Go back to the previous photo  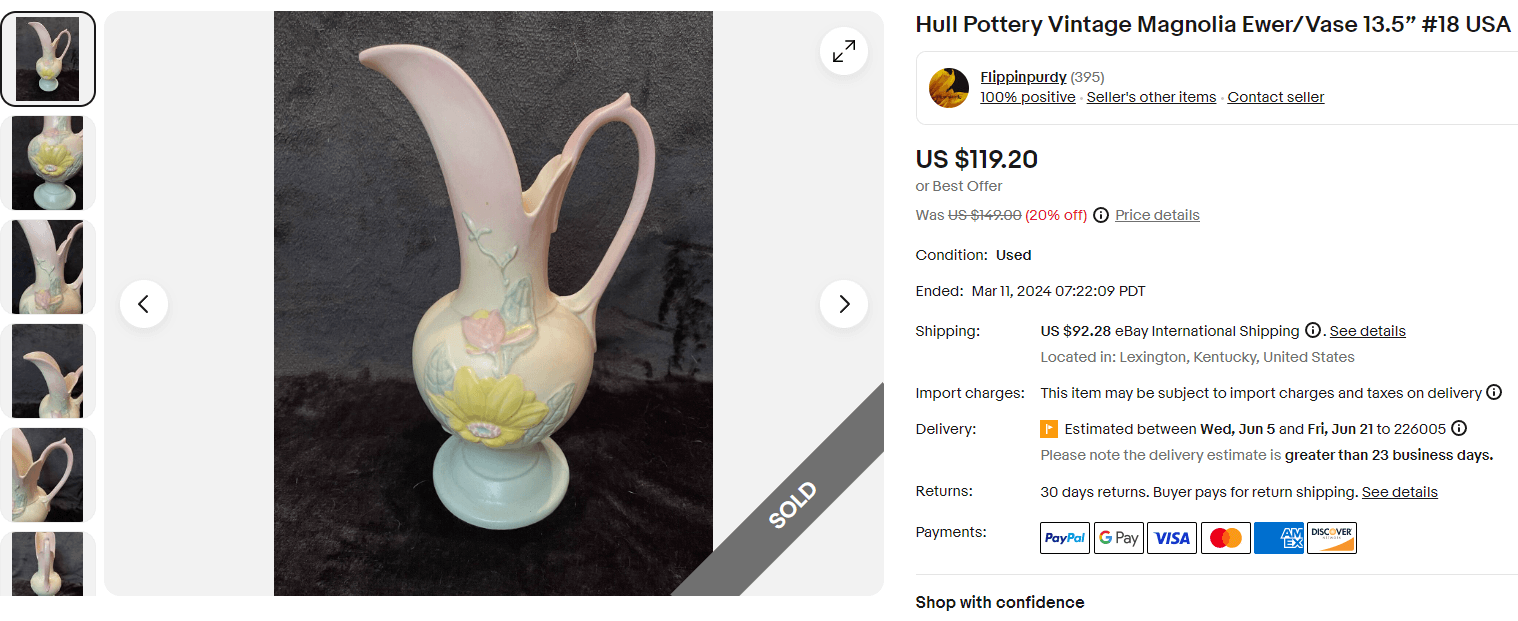pyautogui.click(x=143, y=303)
